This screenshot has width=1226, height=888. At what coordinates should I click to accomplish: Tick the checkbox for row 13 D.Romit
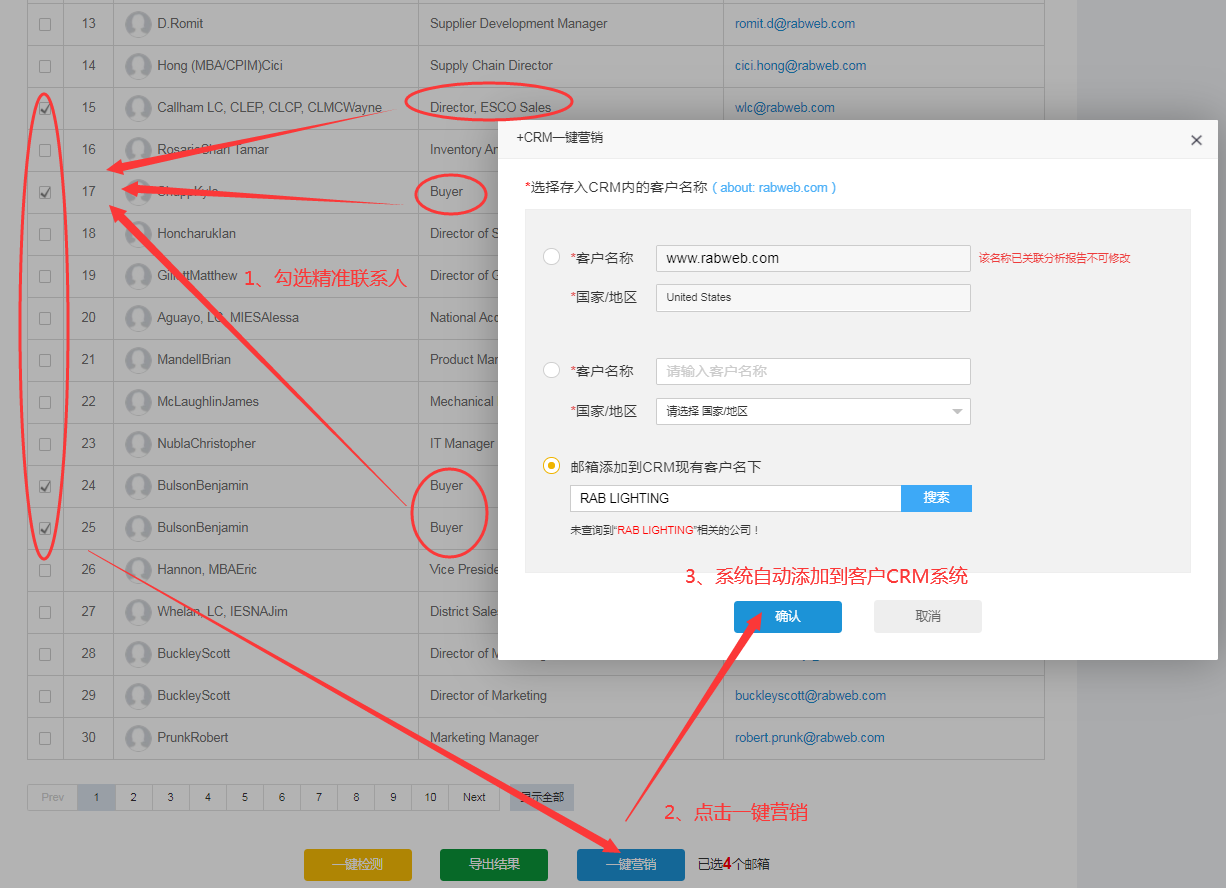tap(45, 24)
